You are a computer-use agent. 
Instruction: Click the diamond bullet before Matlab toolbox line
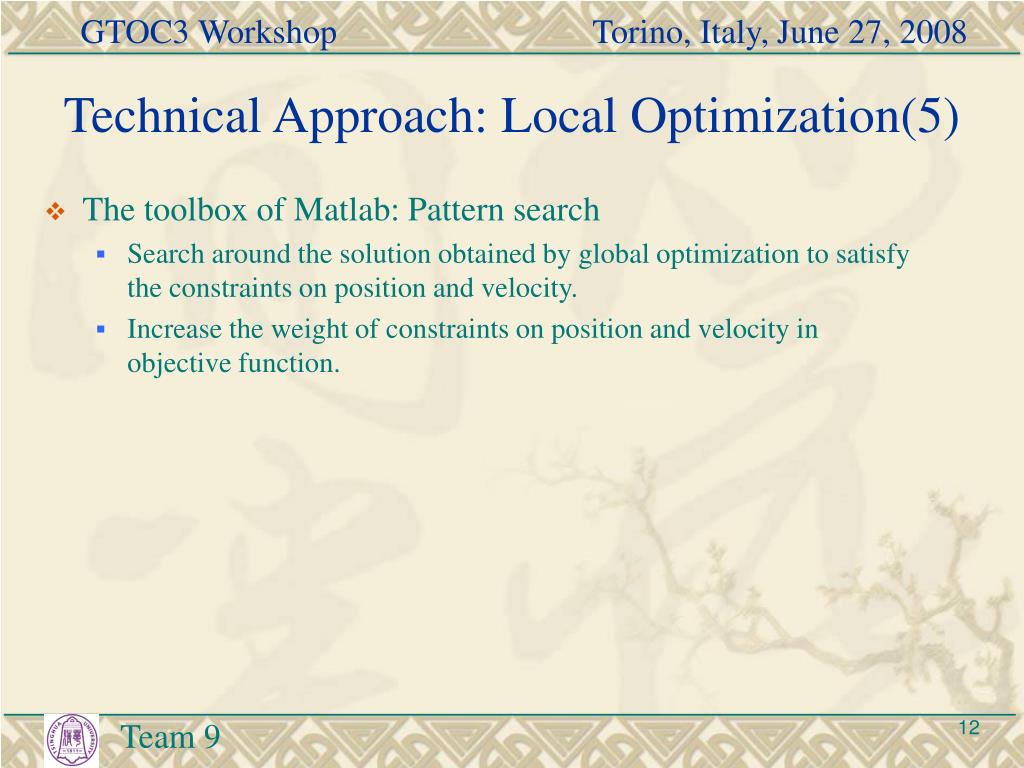tap(56, 212)
